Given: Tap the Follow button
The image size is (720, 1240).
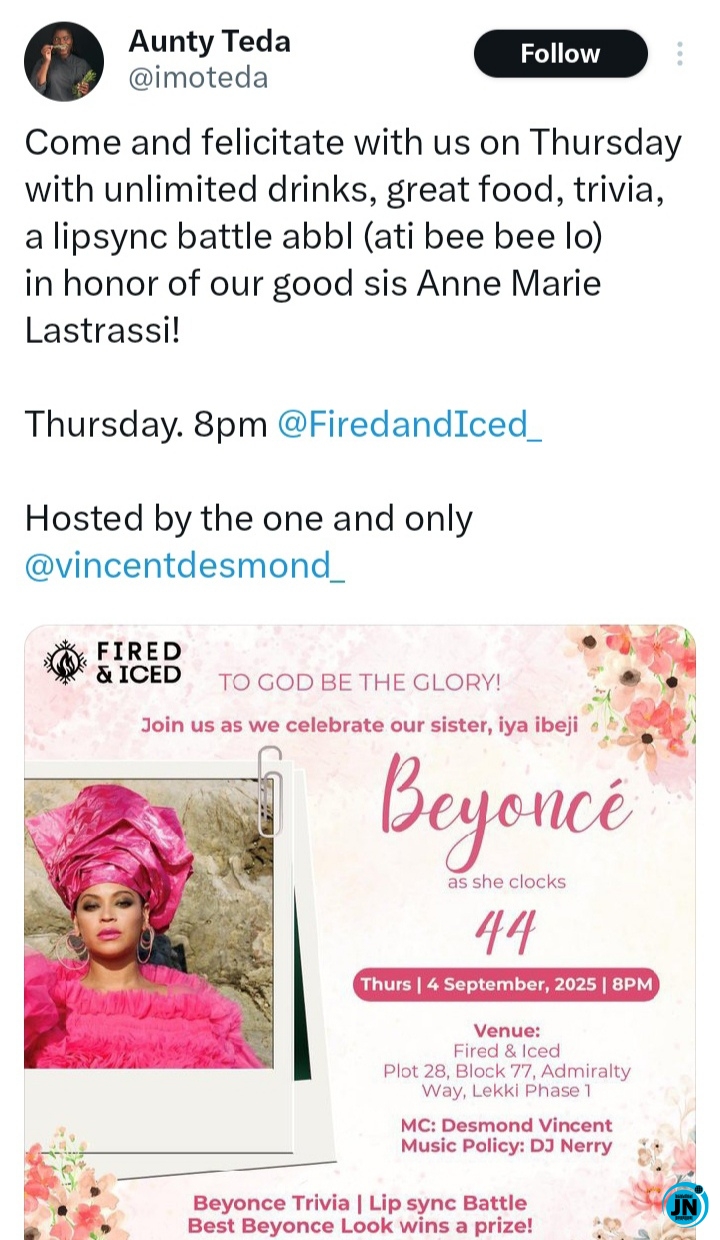Looking at the screenshot, I should tap(560, 54).
